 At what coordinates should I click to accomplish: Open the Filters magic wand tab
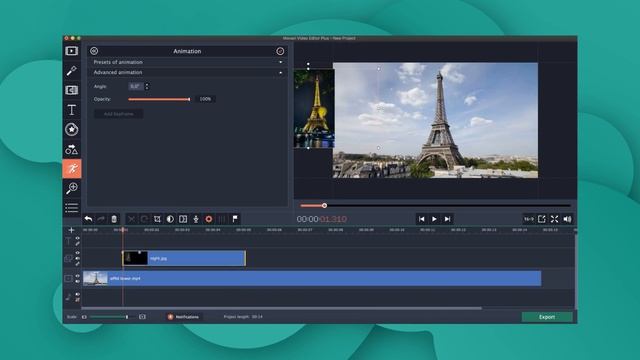tap(72, 71)
